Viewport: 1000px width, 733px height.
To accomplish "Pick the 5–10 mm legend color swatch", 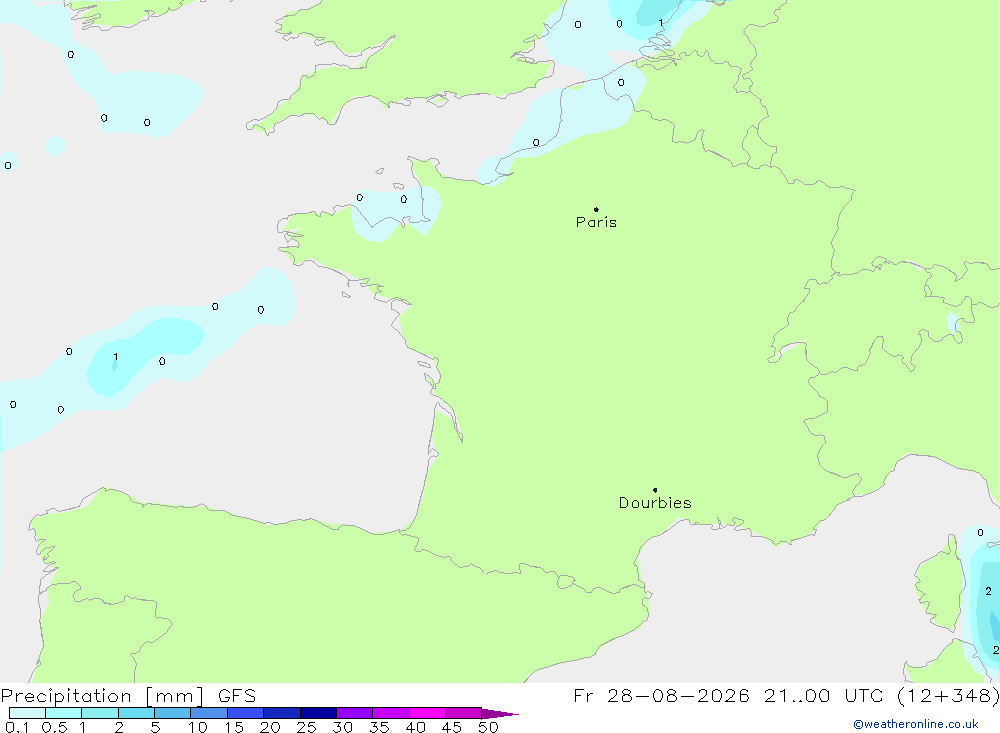I will click(x=173, y=713).
